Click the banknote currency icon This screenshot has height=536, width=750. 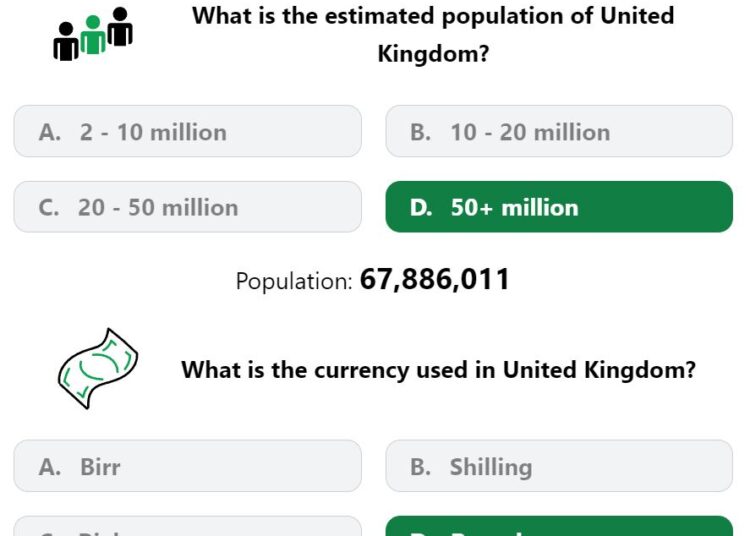coord(98,369)
